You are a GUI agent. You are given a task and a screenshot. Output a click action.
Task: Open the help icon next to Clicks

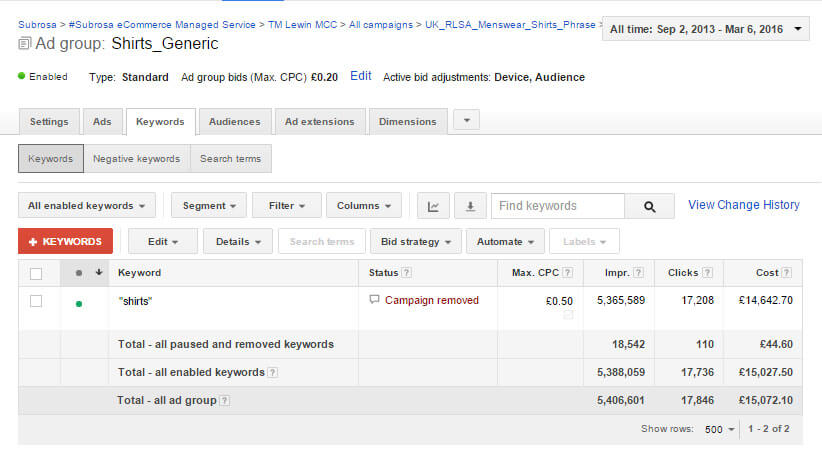[707, 273]
